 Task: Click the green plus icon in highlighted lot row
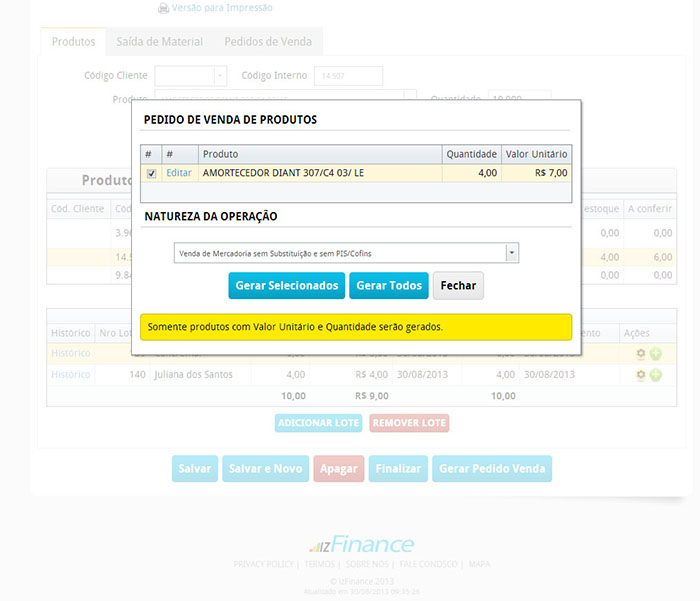[x=656, y=354]
